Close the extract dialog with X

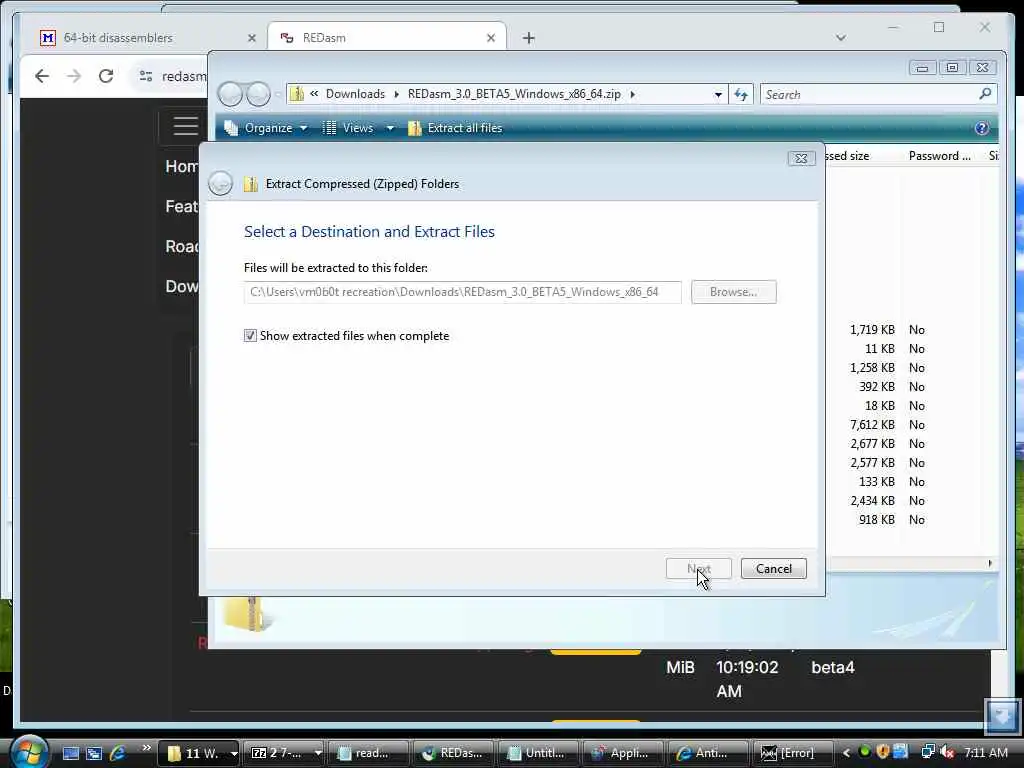(801, 159)
